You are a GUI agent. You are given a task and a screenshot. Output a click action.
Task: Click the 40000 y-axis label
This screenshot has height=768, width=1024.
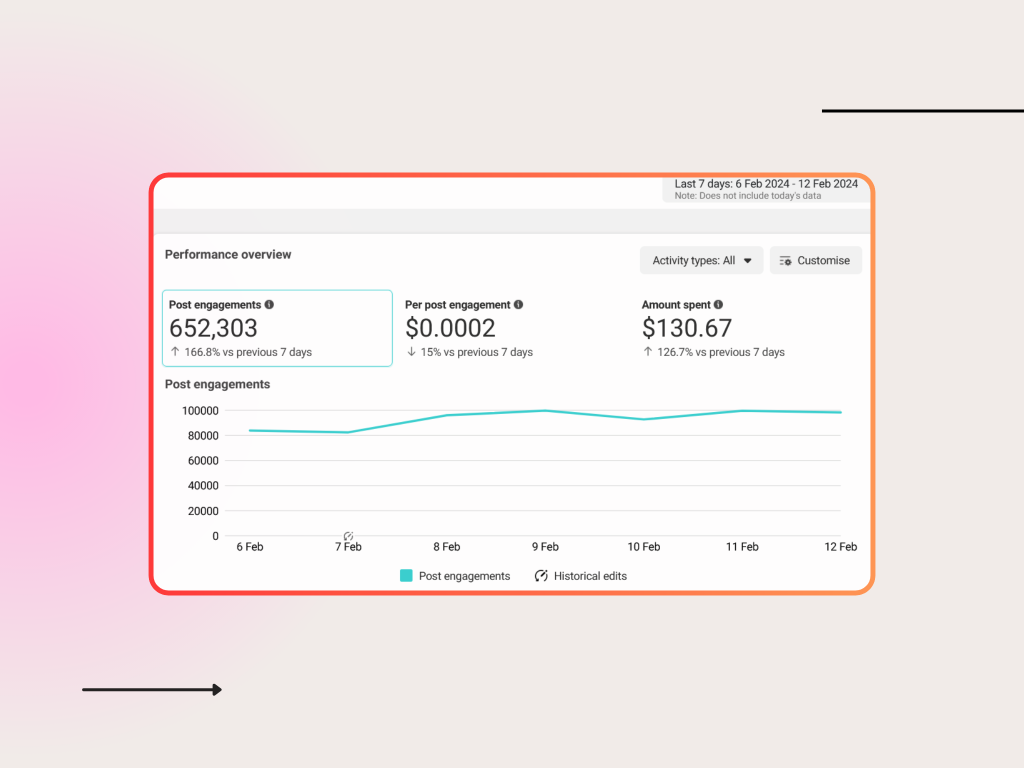(203, 485)
